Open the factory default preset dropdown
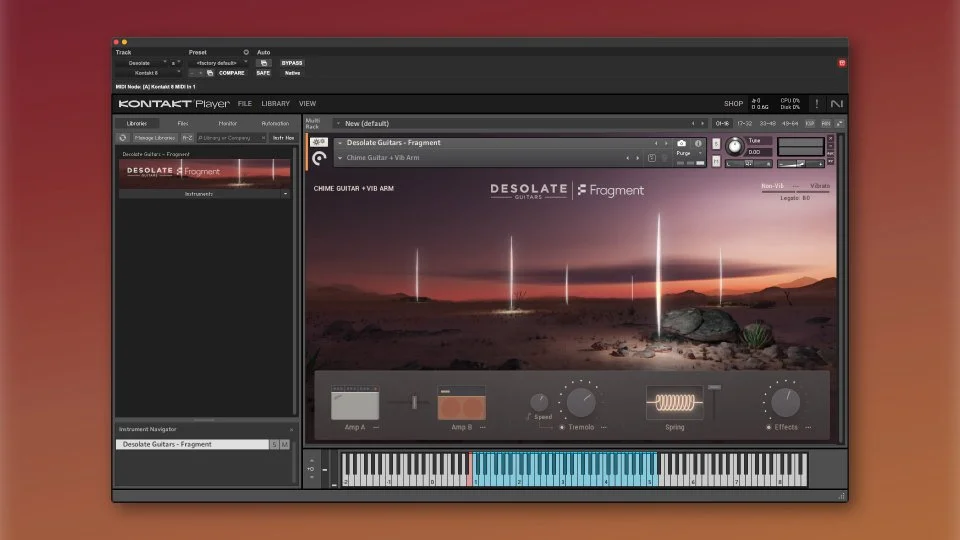960x540 pixels. [x=219, y=63]
